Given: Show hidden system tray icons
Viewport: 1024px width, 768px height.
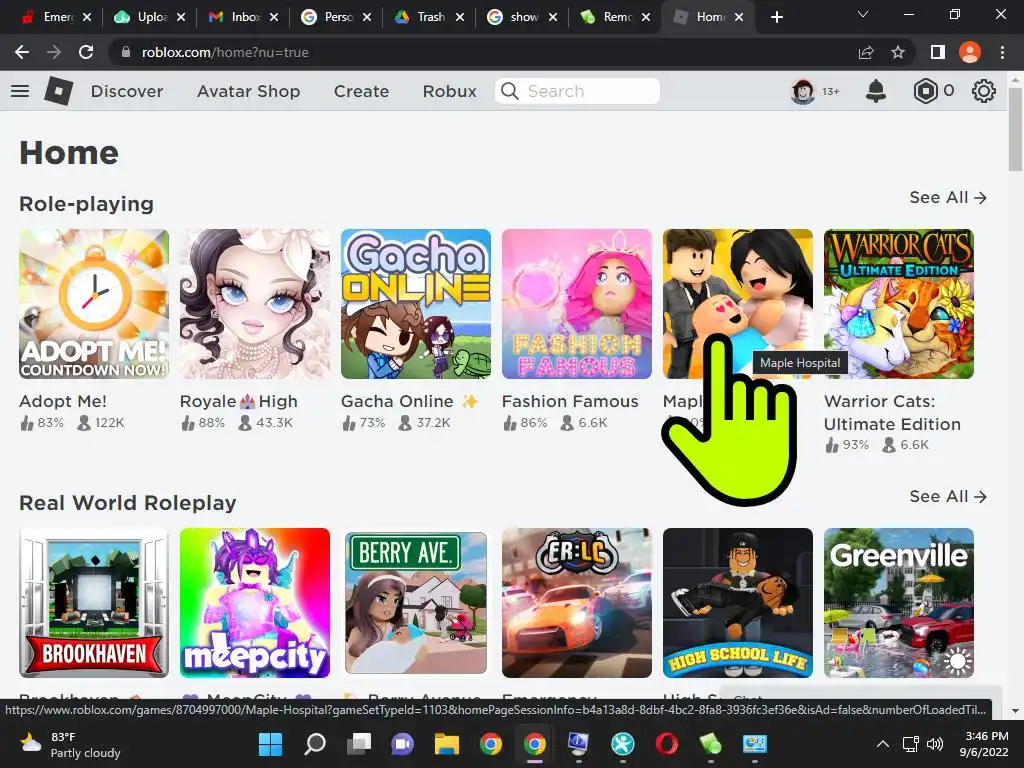Looking at the screenshot, I should (882, 744).
